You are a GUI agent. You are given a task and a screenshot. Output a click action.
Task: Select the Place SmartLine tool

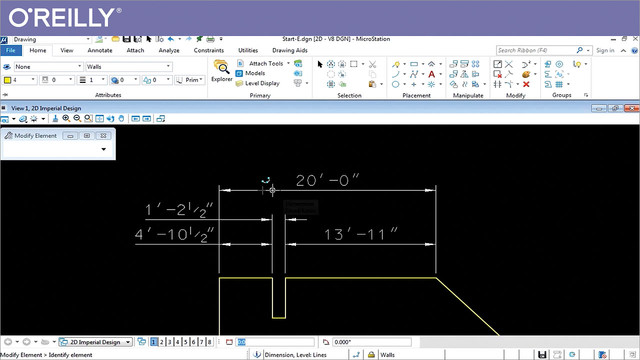396,64
